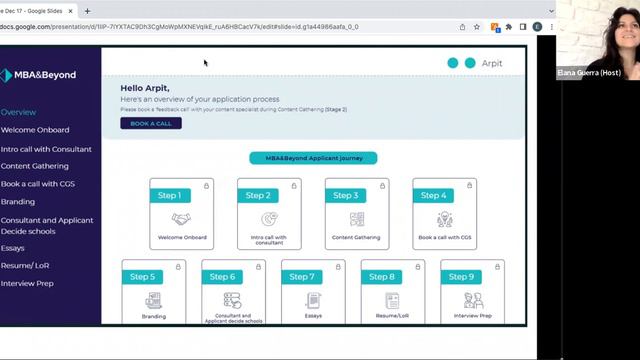The width and height of the screenshot is (640, 360).
Task: Open a new browser tab
Action: 87,11
